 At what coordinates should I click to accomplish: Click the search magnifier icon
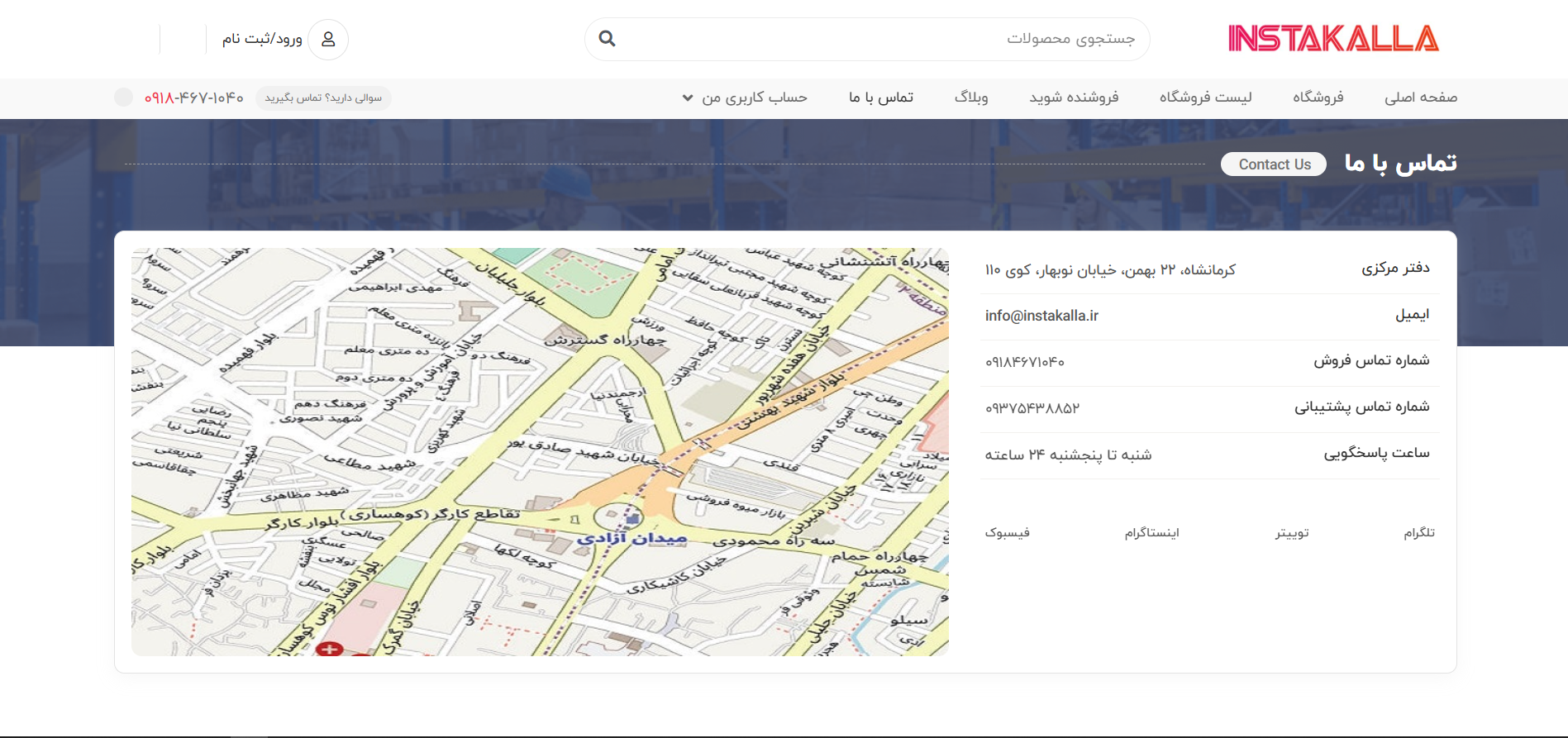click(607, 39)
